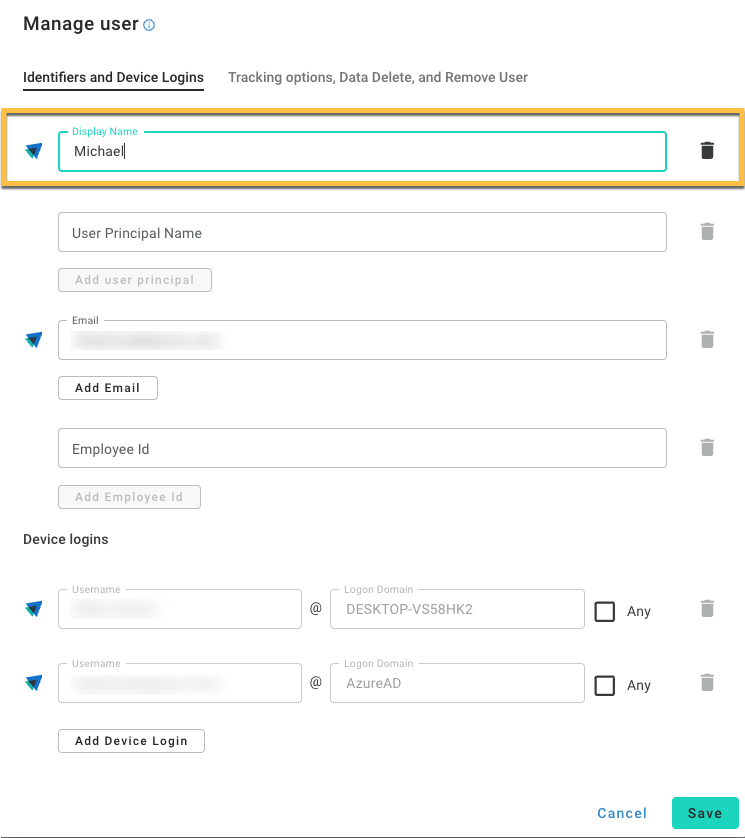745x838 pixels.
Task: Click the Display Name input field
Action: coord(360,151)
